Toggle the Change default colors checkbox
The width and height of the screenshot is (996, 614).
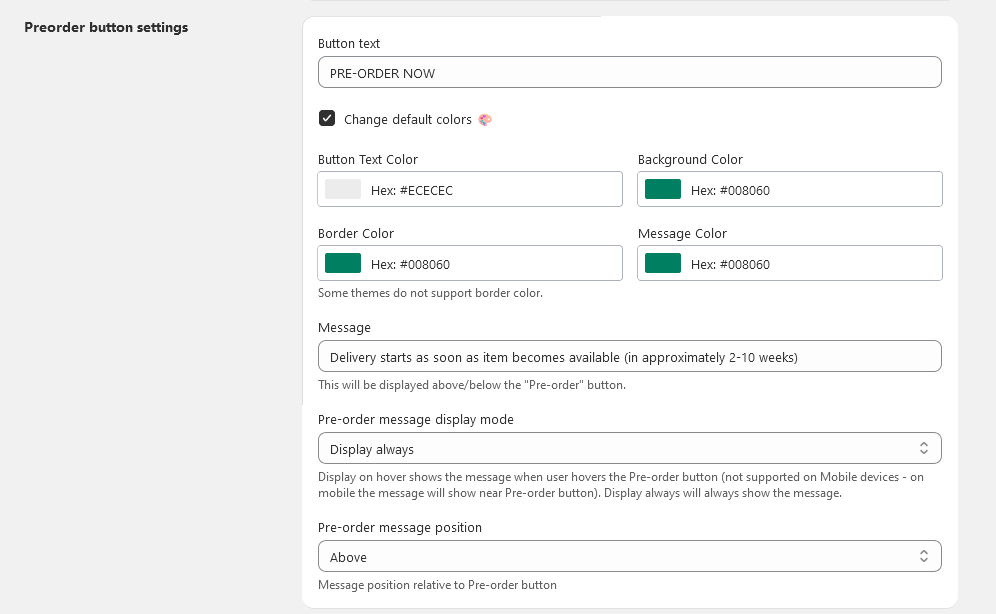click(327, 119)
